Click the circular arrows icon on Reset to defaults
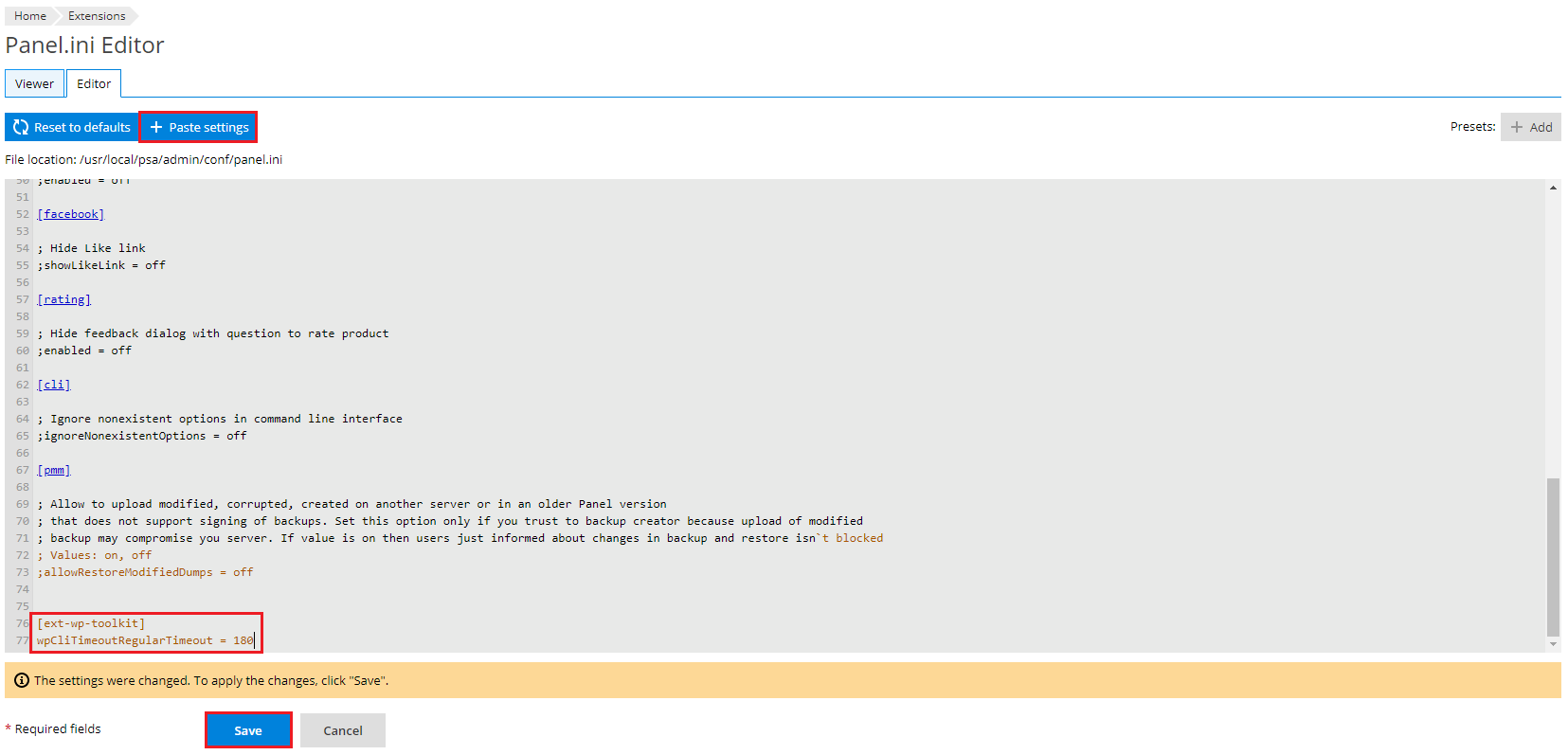Screen dimensions: 1568x755 (21, 127)
